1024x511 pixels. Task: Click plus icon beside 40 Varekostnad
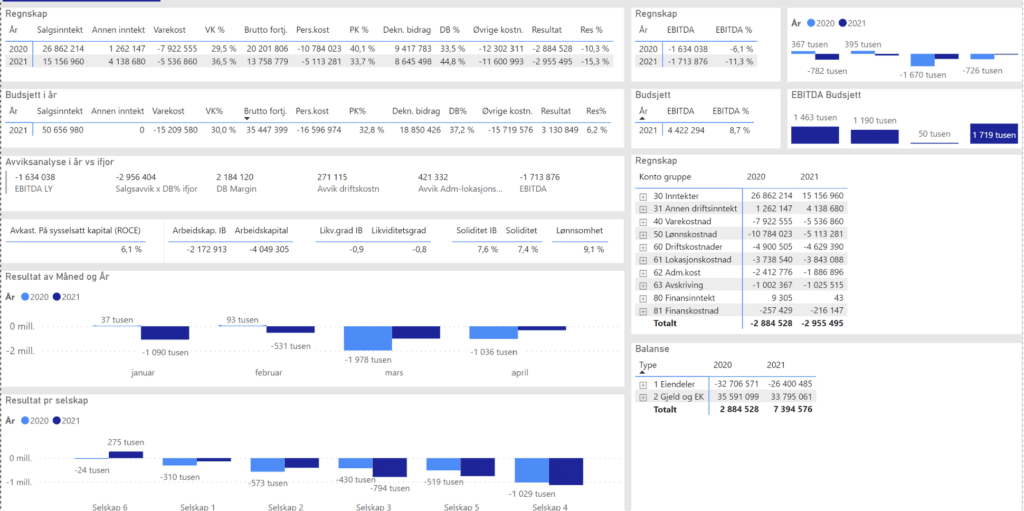tap(644, 222)
